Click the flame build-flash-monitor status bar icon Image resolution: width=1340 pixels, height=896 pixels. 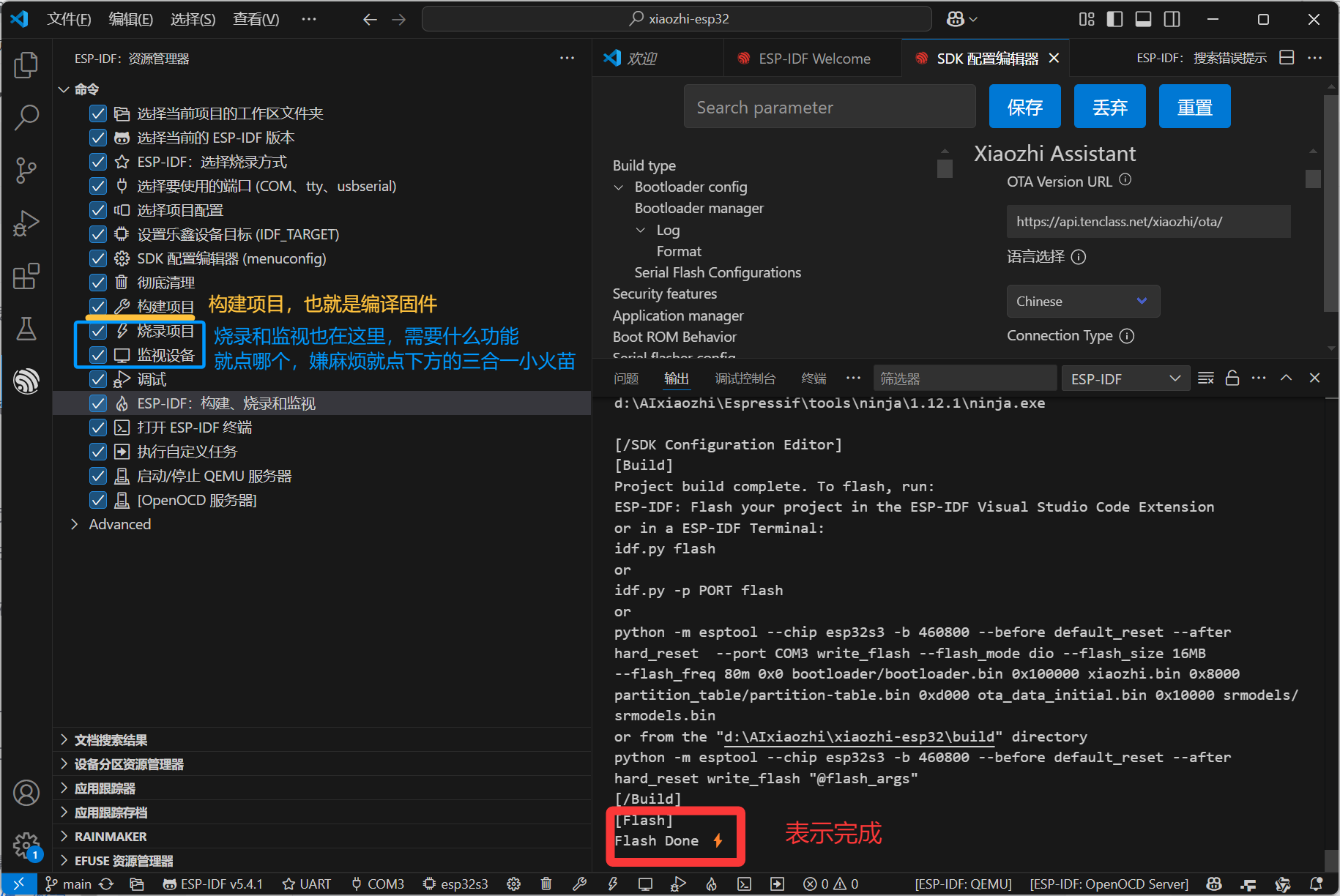tap(711, 884)
